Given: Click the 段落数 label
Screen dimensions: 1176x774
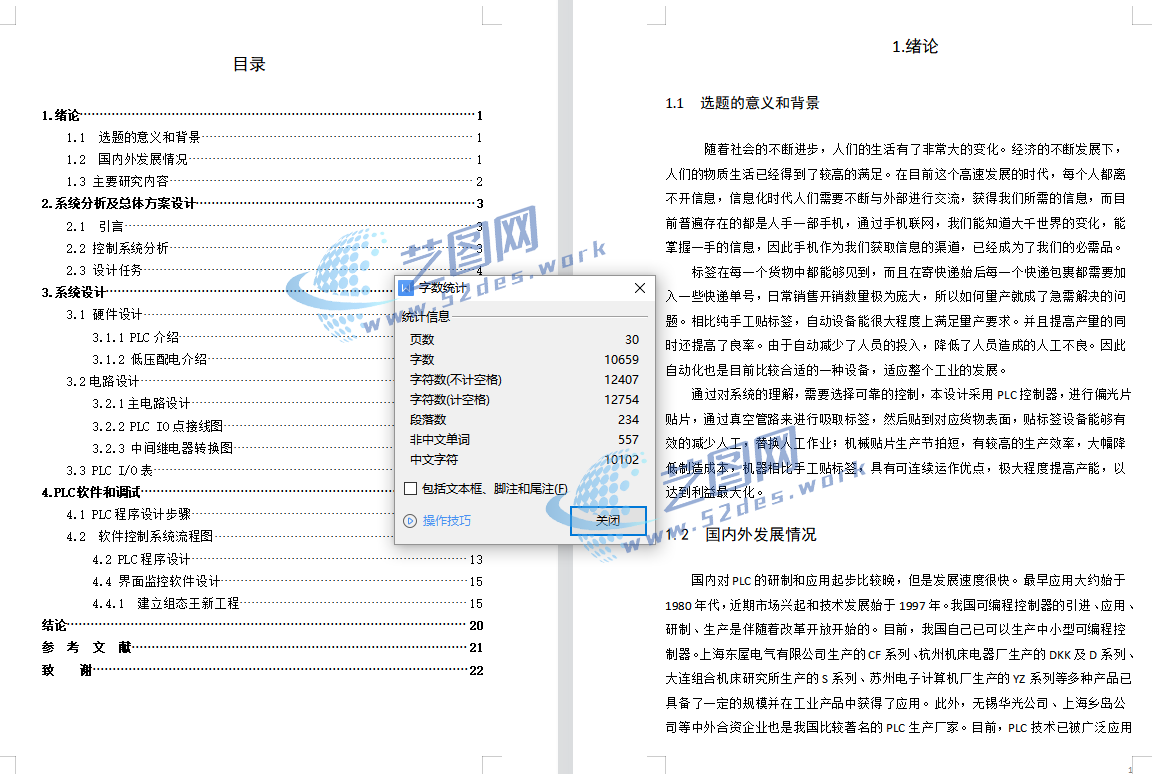Looking at the screenshot, I should 428,420.
